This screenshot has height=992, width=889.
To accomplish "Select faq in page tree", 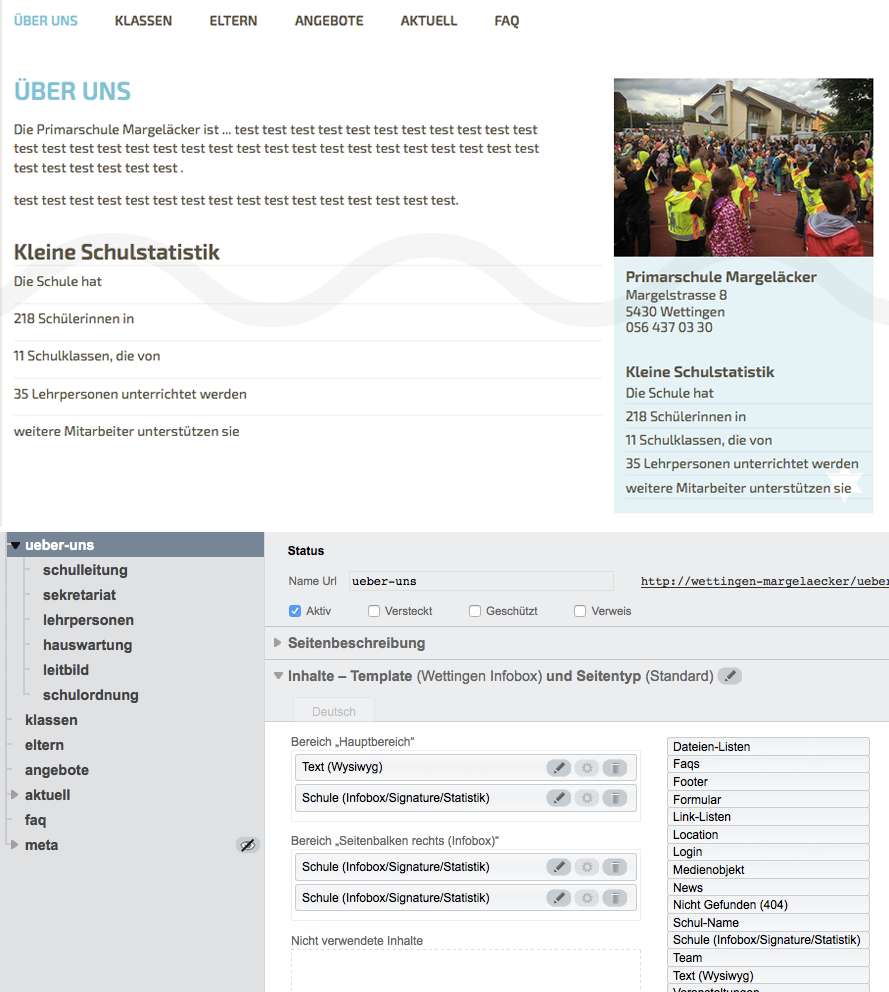I will [x=35, y=820].
